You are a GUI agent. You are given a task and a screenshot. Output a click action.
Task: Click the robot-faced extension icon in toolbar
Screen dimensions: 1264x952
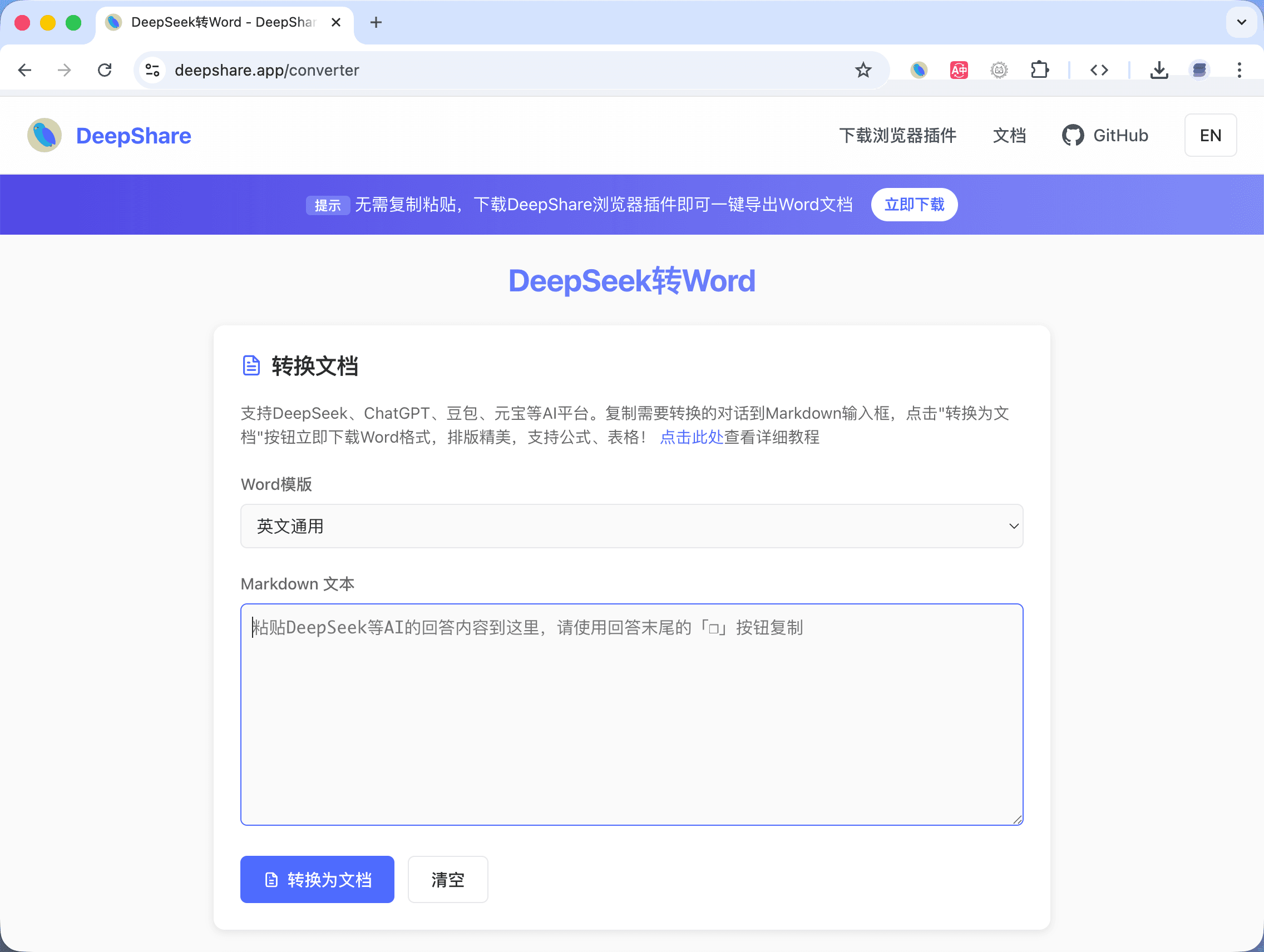coord(999,69)
